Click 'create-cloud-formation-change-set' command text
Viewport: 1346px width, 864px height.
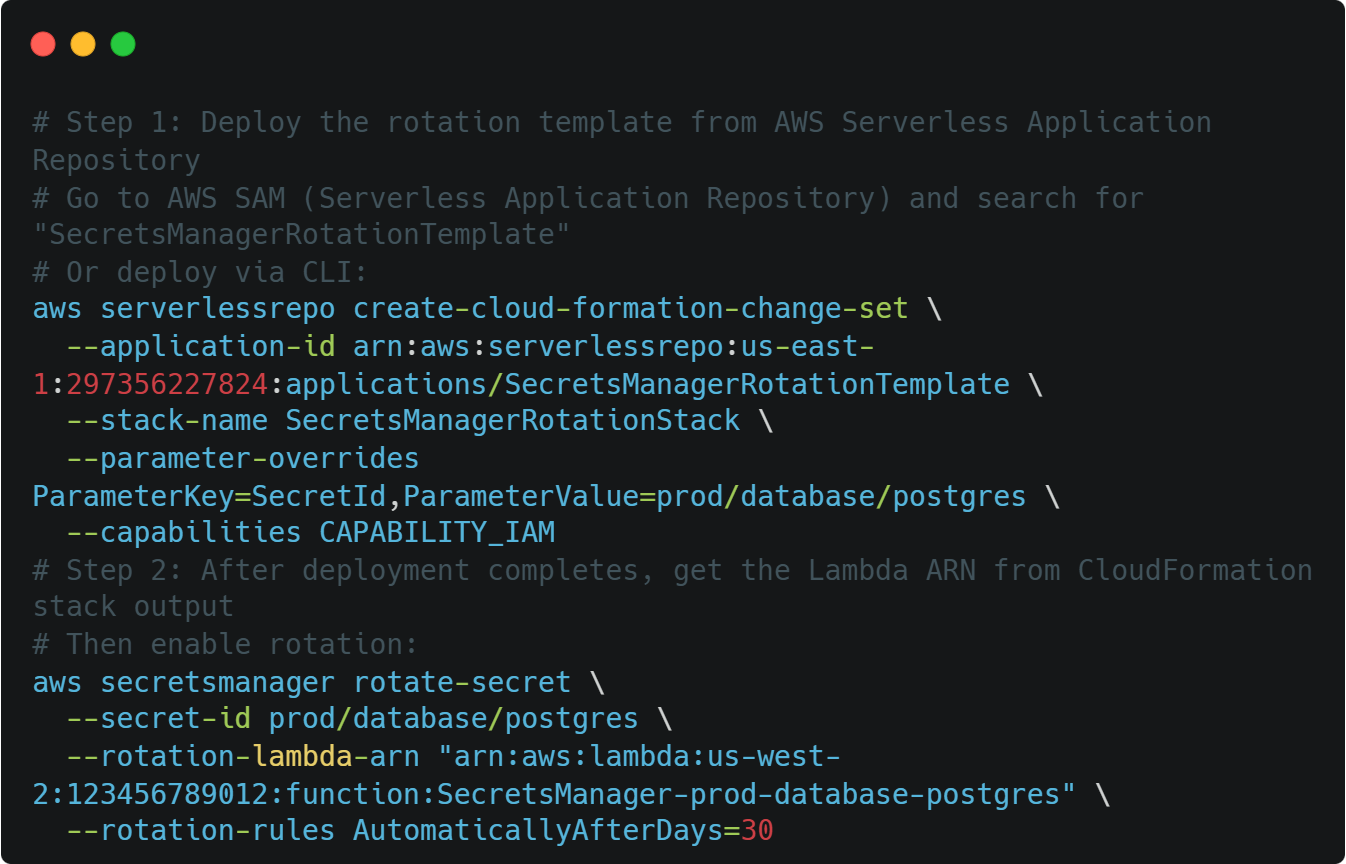click(x=630, y=309)
